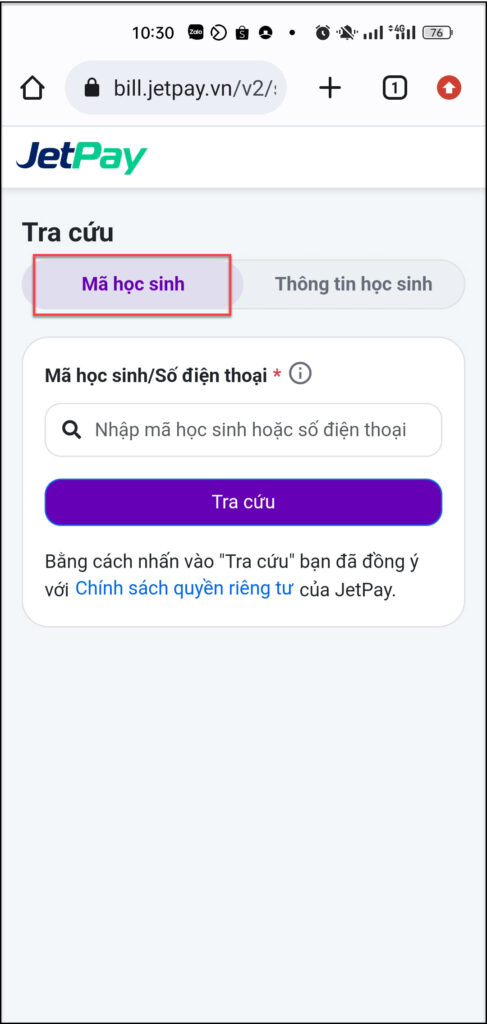Tap the muted bell status icon
The image size is (487, 1024).
click(x=345, y=33)
